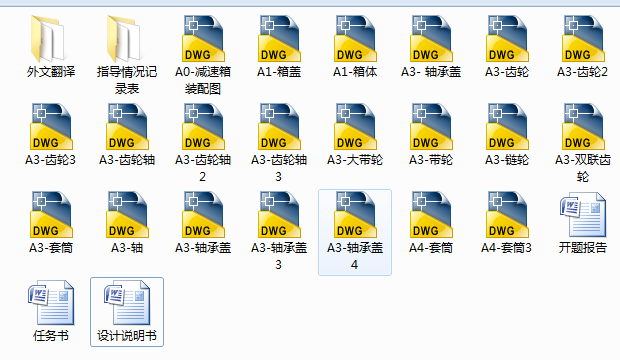Viewport: 620px width, 360px height.
Task: Select the A4-套筒 DWG file icon
Action: click(x=431, y=214)
